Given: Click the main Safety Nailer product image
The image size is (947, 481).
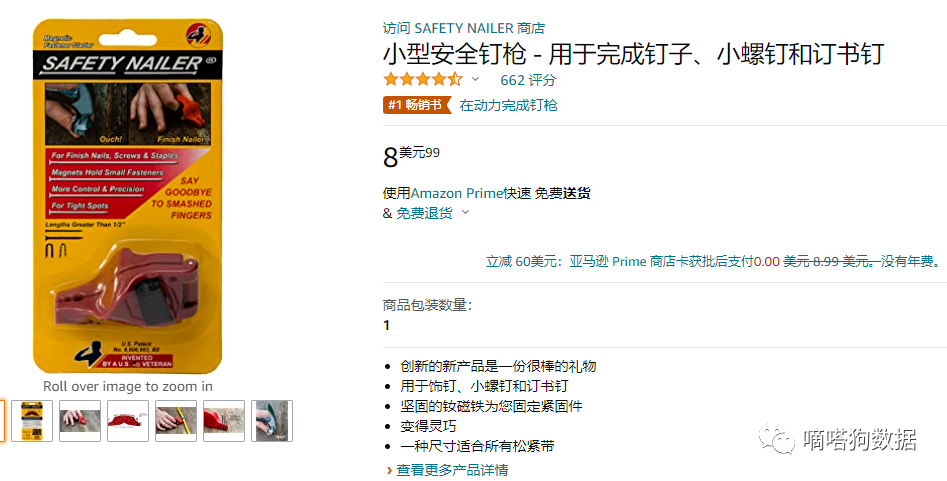Looking at the screenshot, I should pos(127,196).
